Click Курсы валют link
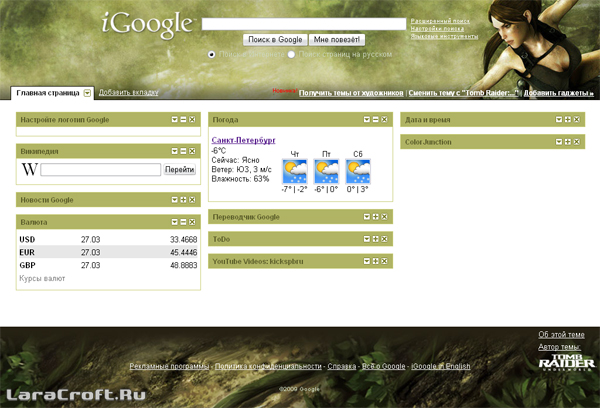 [42, 278]
